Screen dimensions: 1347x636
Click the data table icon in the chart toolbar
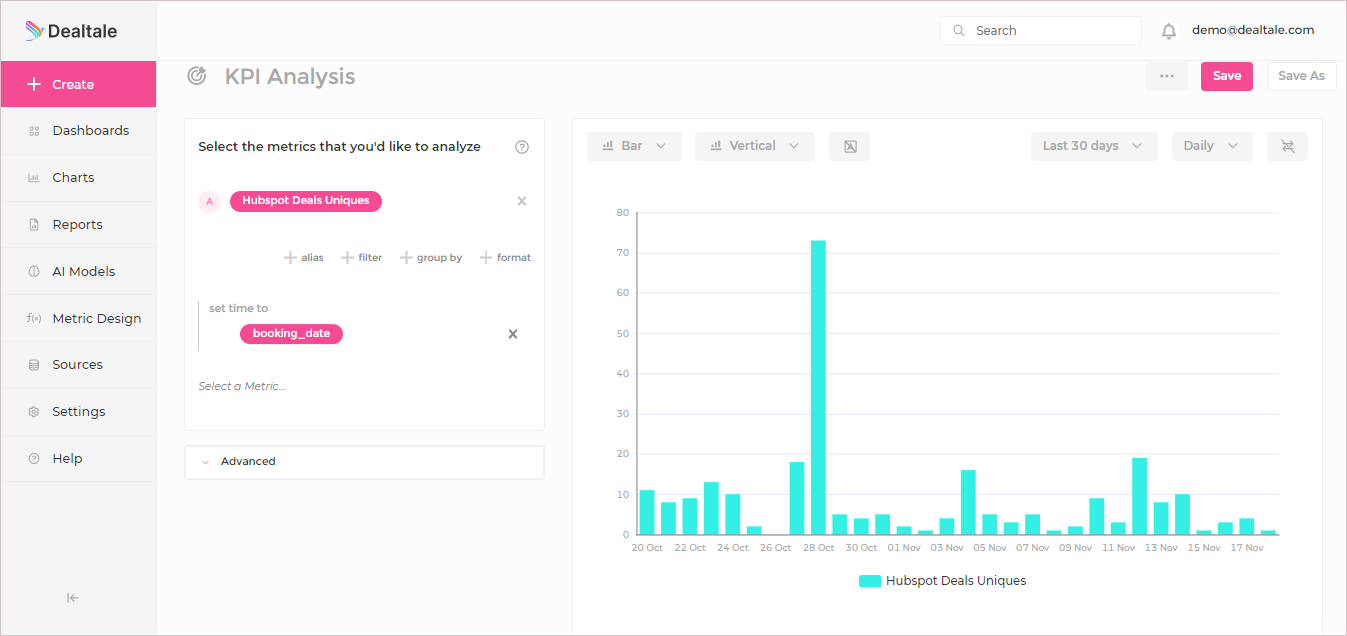click(849, 147)
